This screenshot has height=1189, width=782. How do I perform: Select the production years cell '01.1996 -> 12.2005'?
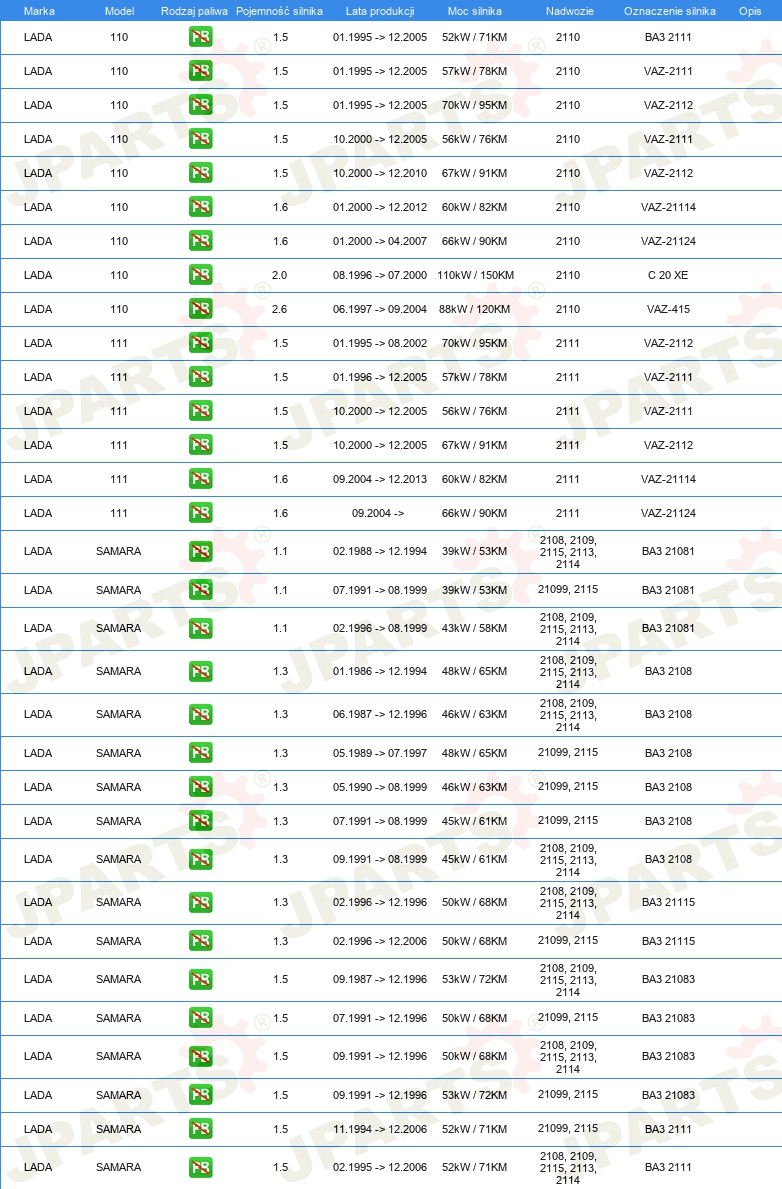380,378
